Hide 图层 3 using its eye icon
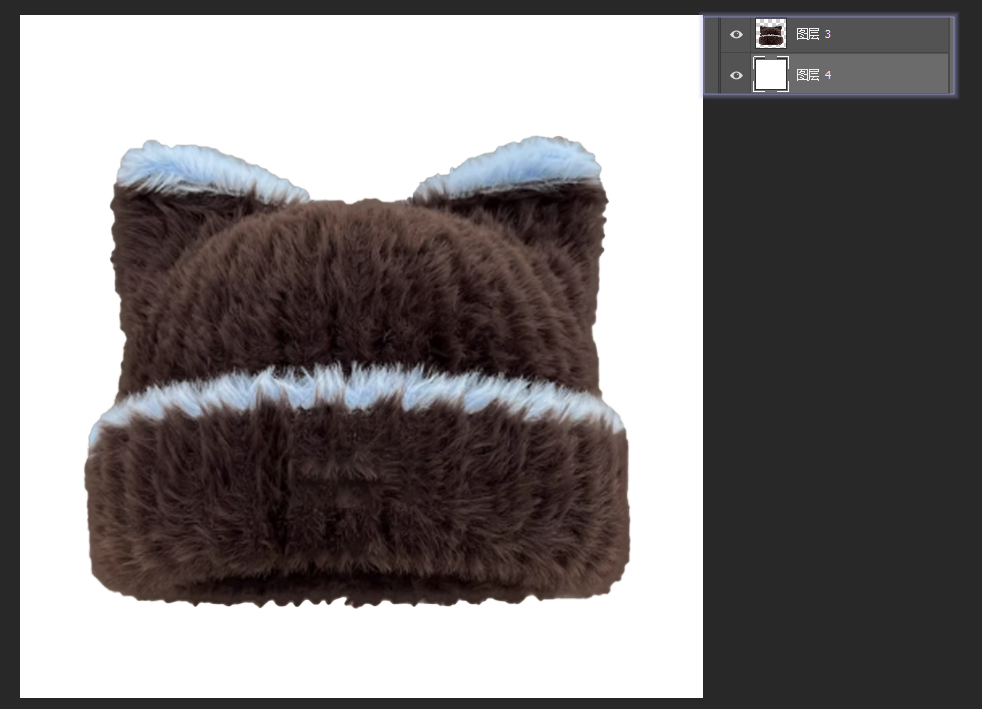The width and height of the screenshot is (982, 709). pos(737,34)
